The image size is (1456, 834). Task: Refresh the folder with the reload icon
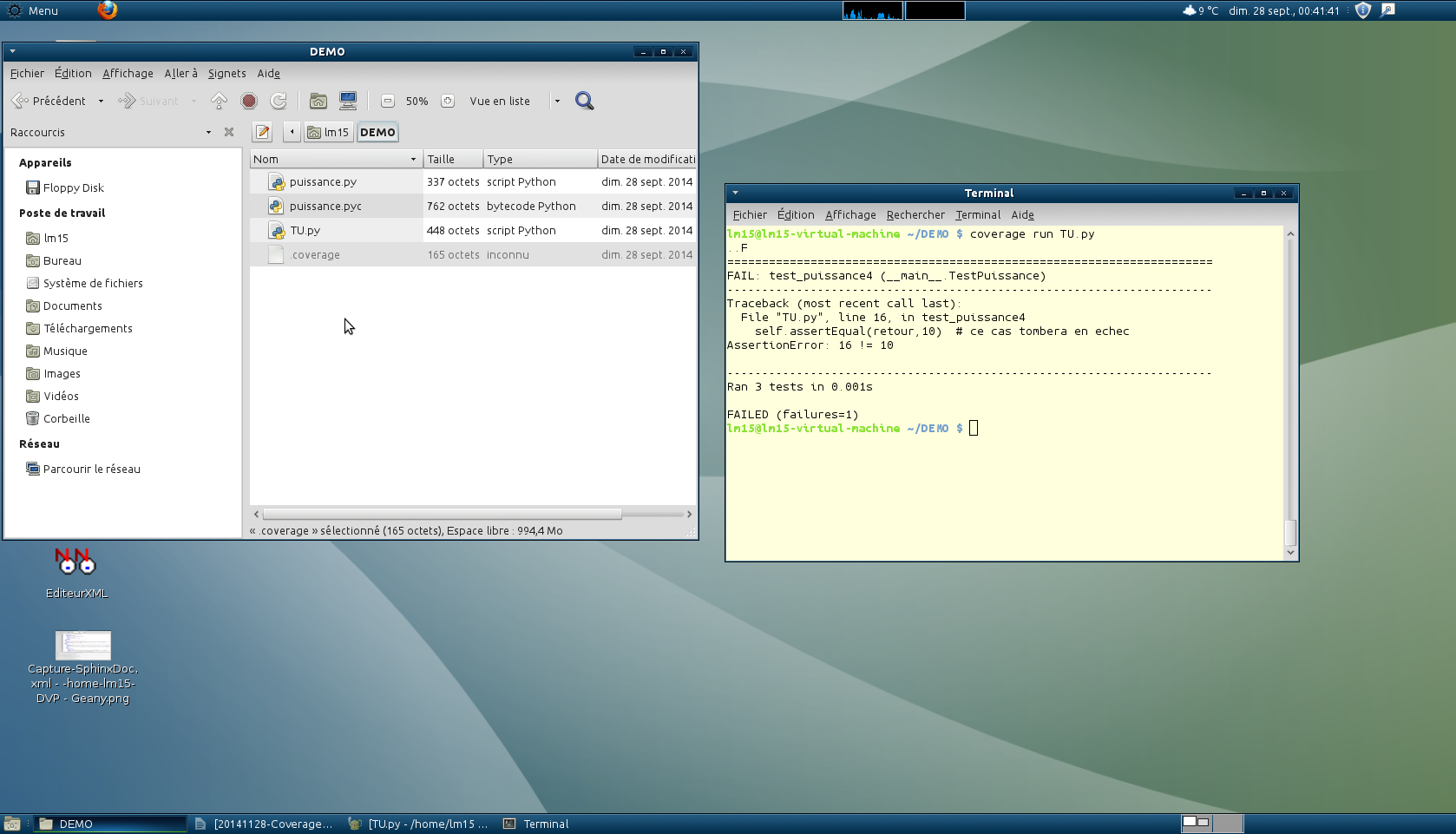(x=278, y=101)
